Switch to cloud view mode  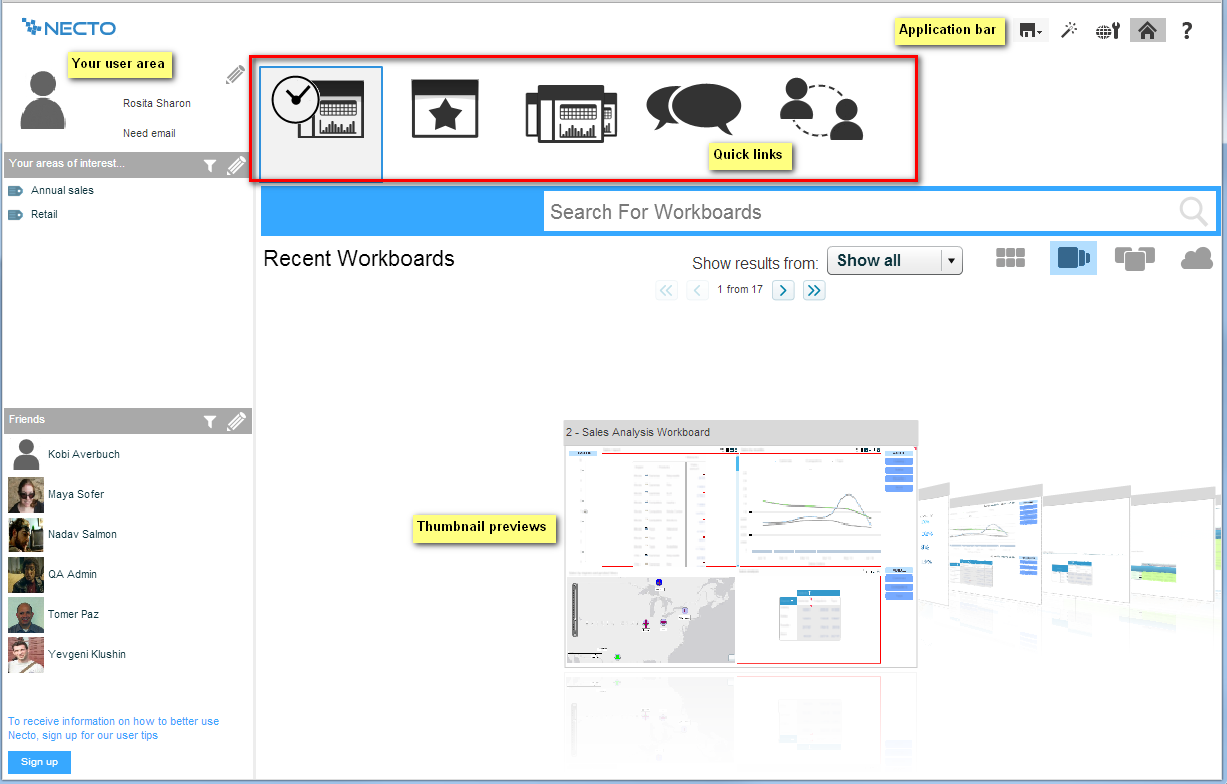coord(1196,258)
